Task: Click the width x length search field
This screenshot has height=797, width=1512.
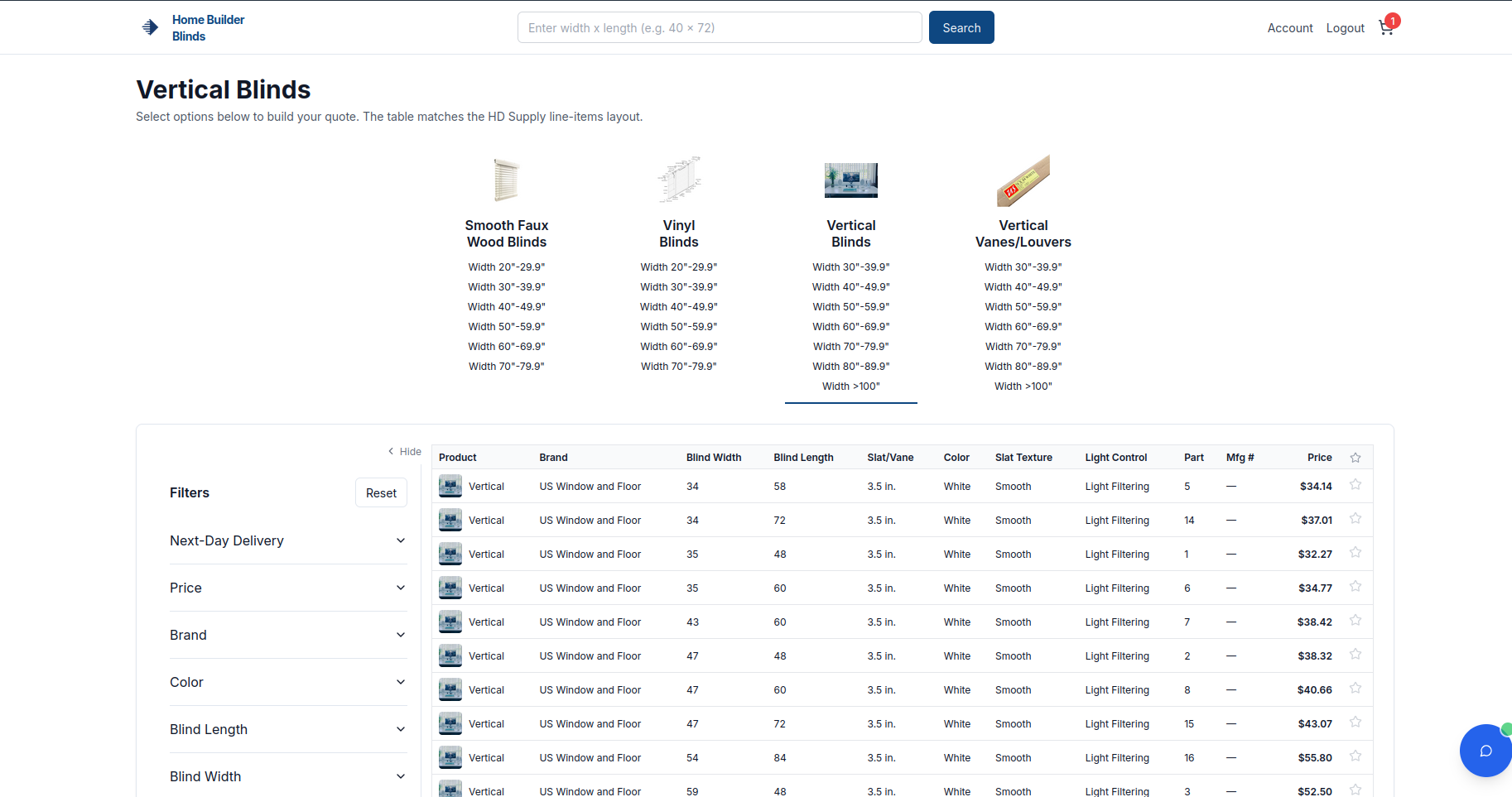Action: pyautogui.click(x=719, y=27)
